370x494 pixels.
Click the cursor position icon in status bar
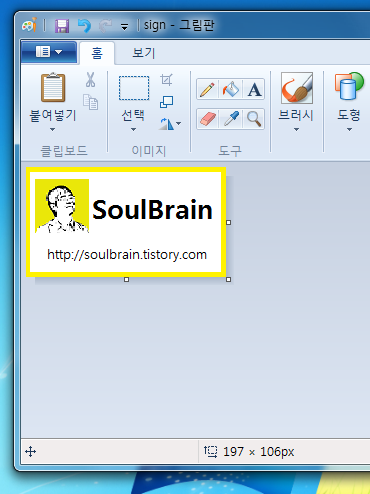(x=30, y=452)
